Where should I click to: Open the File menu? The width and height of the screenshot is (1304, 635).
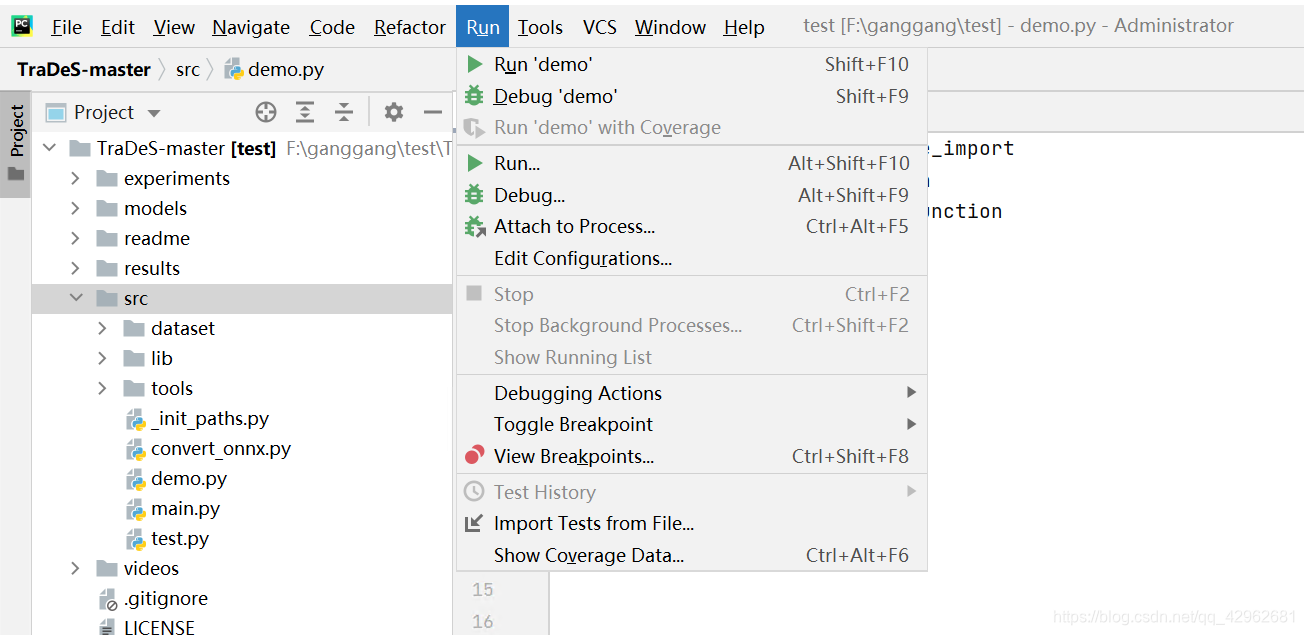(x=66, y=27)
